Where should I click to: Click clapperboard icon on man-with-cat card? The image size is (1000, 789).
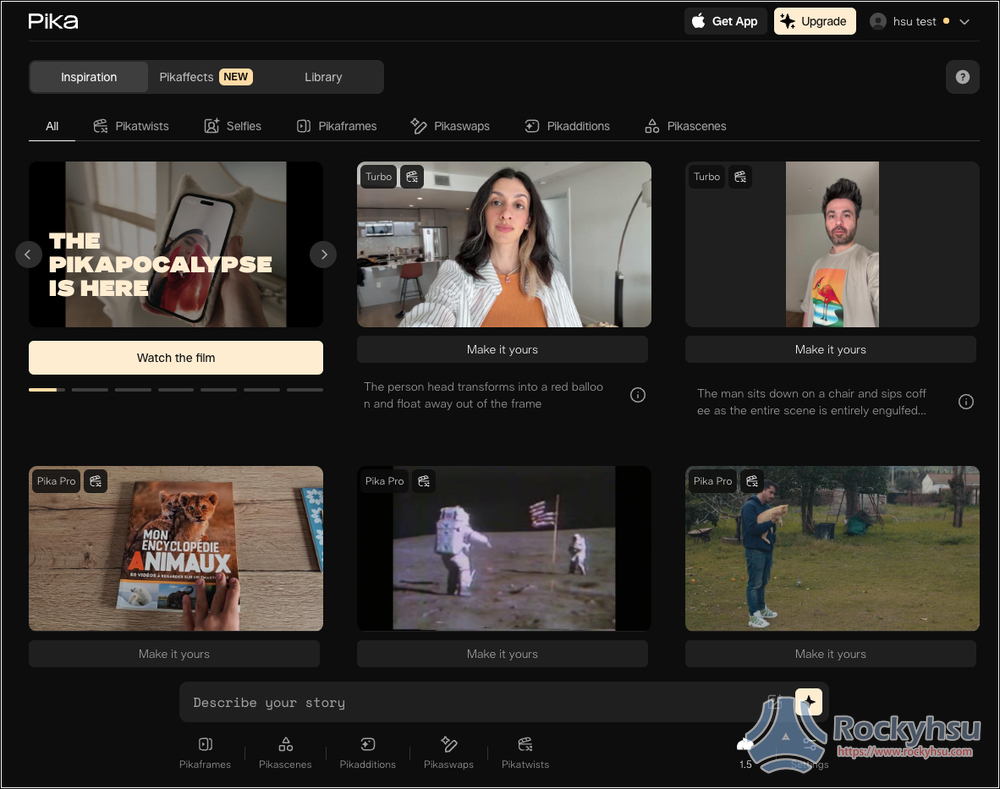pos(753,481)
